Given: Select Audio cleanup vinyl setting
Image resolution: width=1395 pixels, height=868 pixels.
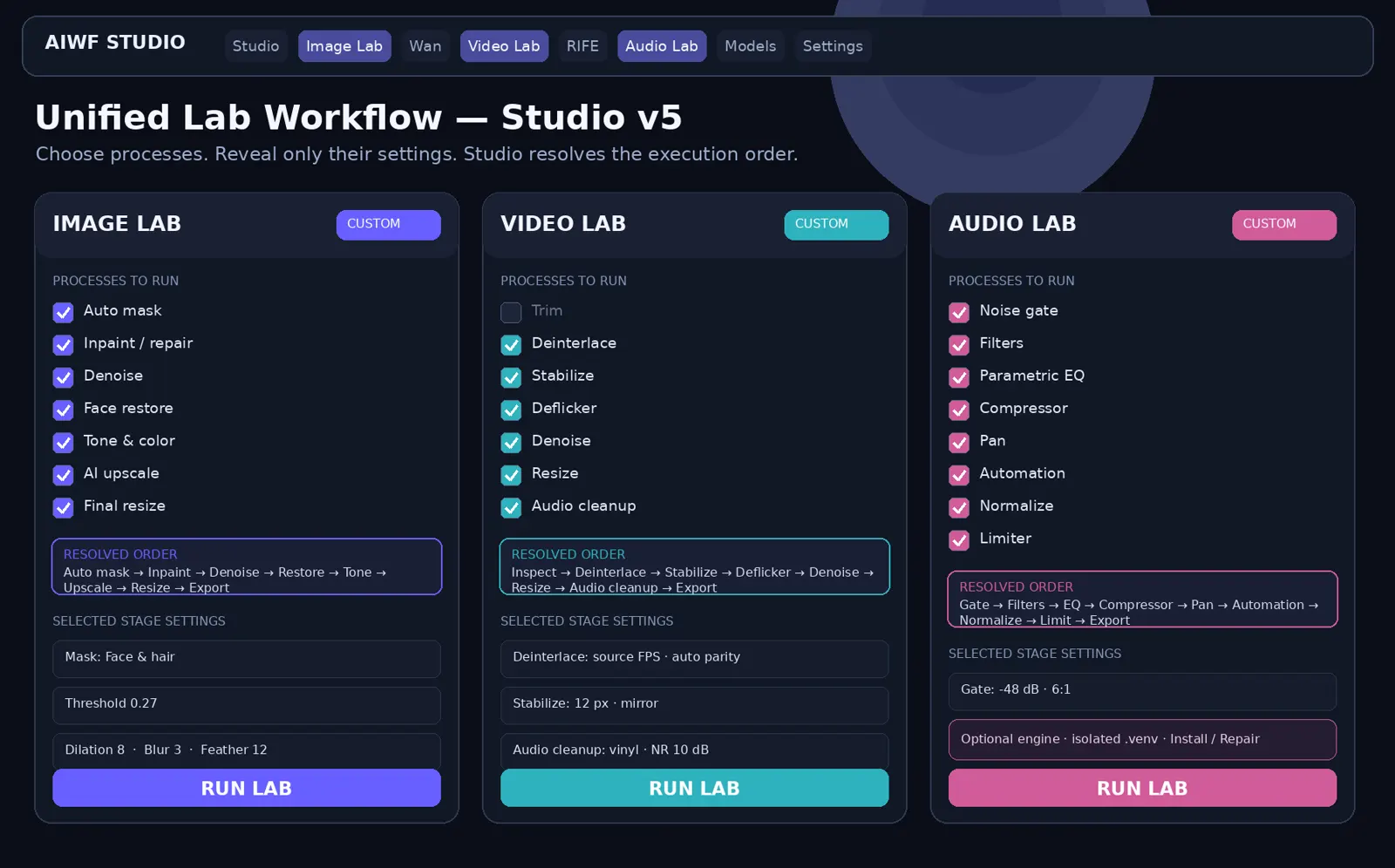Looking at the screenshot, I should pyautogui.click(x=695, y=750).
